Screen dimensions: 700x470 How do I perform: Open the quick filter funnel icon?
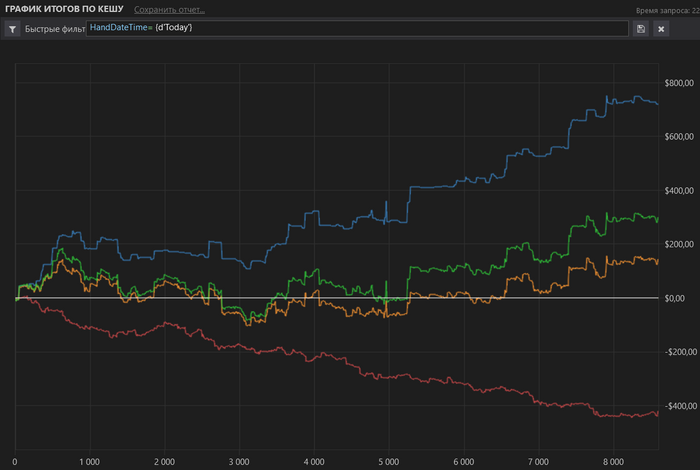pyautogui.click(x=12, y=29)
